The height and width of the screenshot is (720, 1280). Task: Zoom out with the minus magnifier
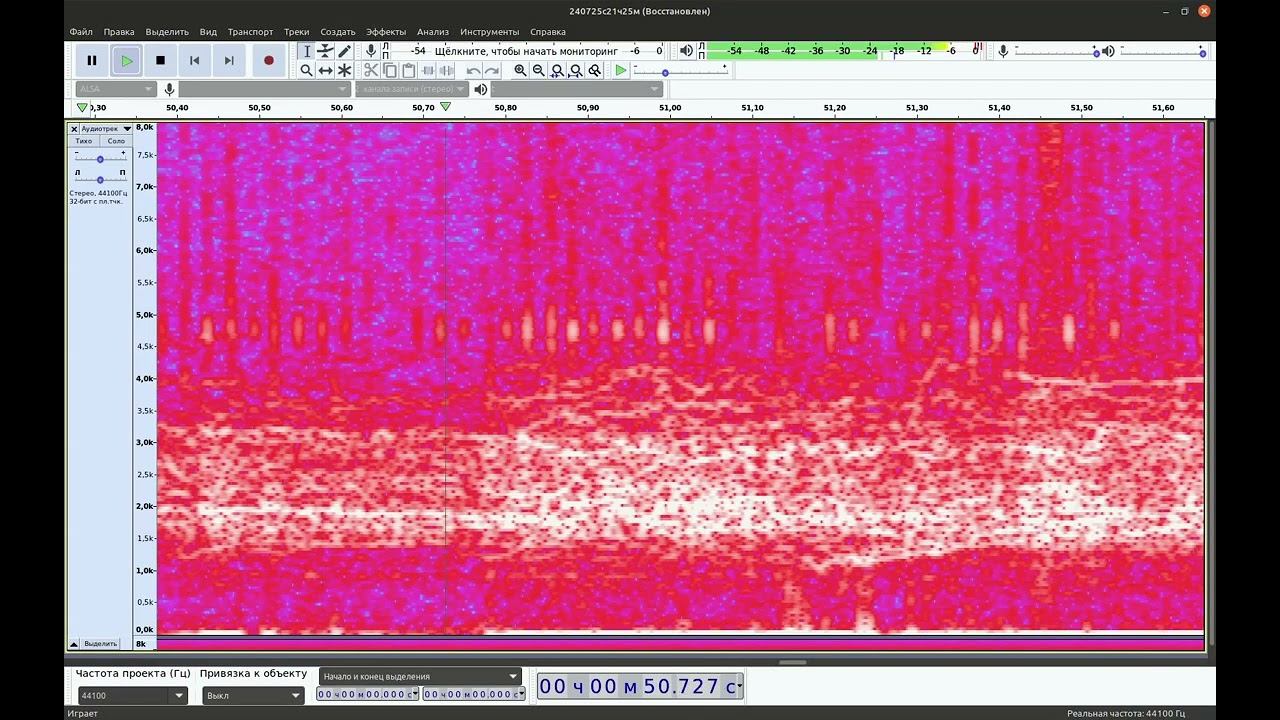point(539,70)
